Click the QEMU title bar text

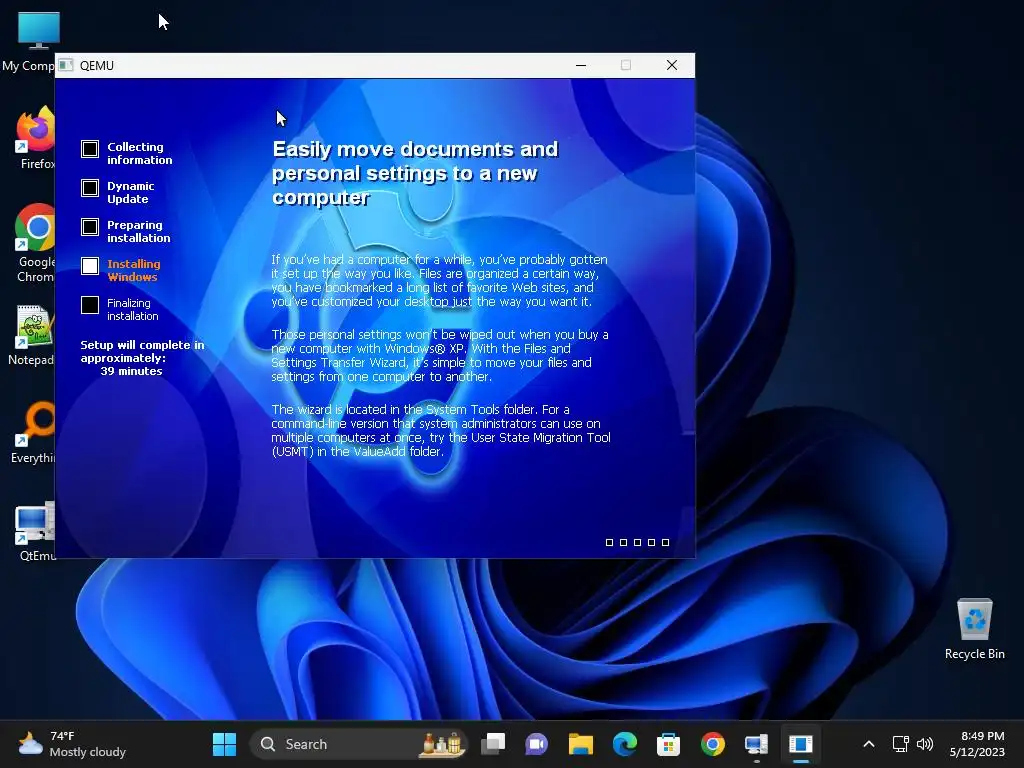point(97,65)
